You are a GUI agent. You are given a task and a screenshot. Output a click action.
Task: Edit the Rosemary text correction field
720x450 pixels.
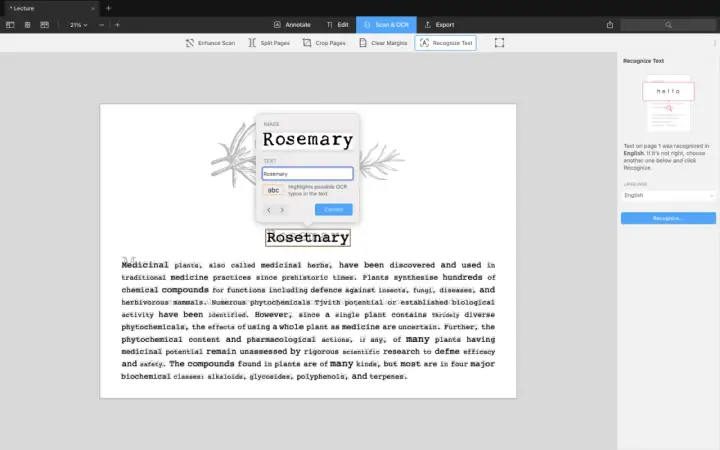(x=308, y=174)
